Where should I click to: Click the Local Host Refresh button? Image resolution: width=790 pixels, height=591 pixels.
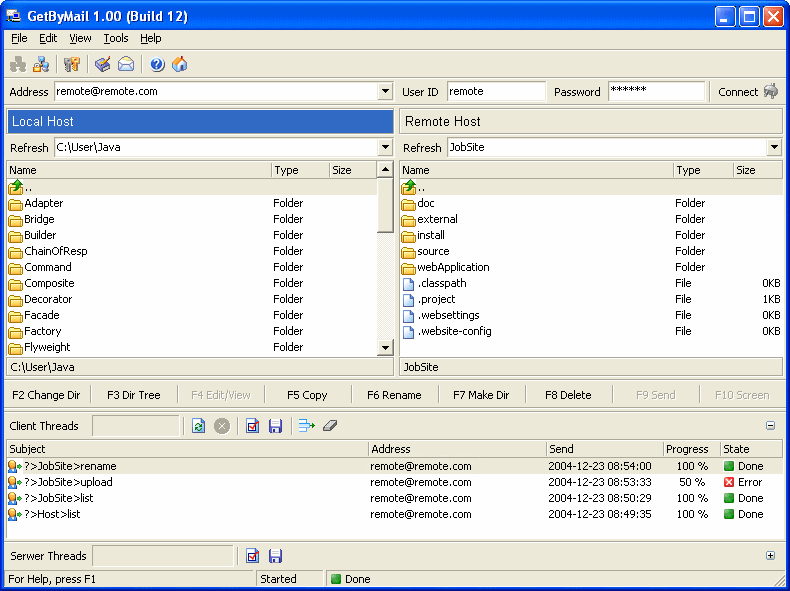29,148
